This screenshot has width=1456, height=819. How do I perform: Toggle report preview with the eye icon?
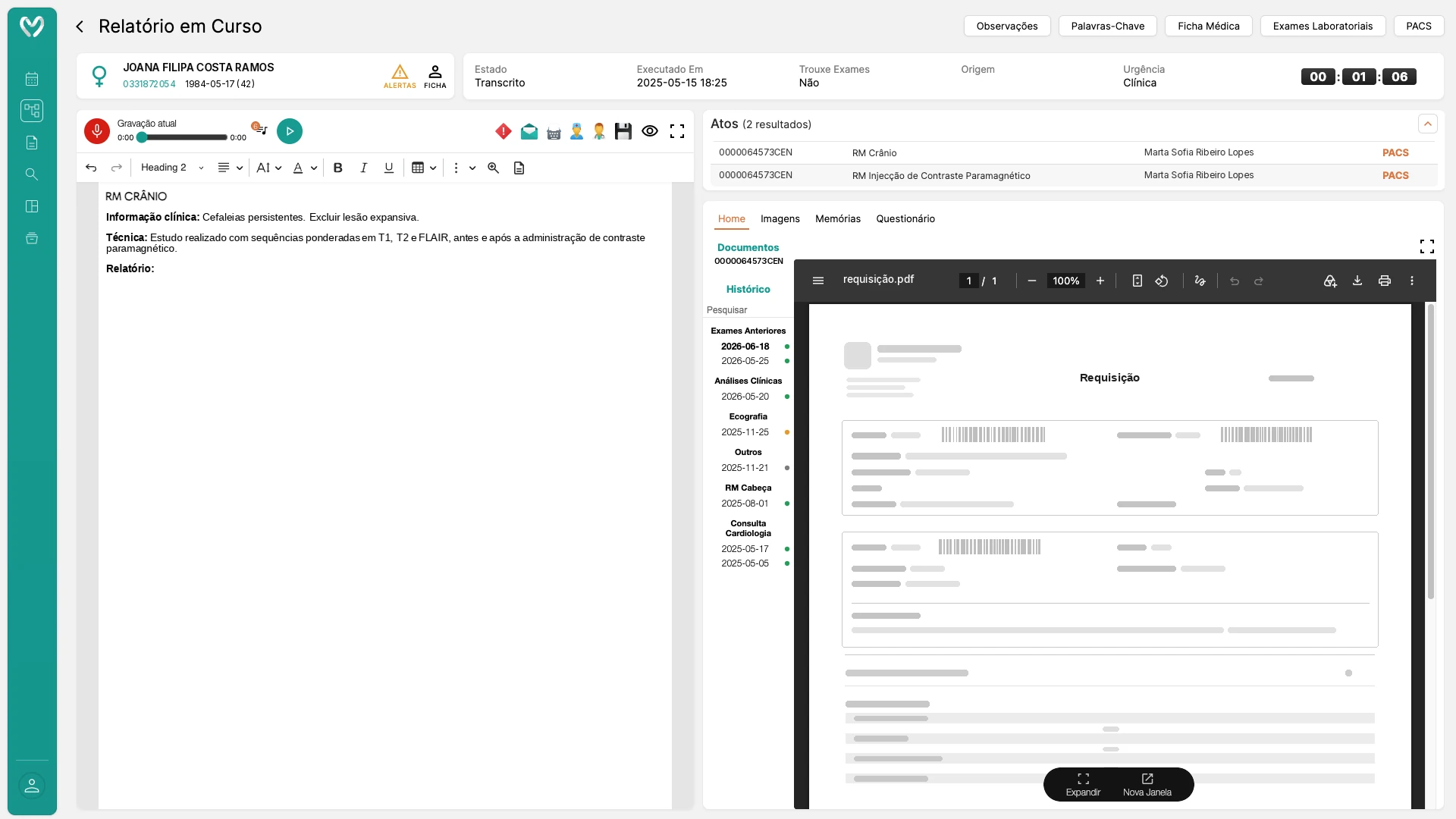[x=650, y=131]
